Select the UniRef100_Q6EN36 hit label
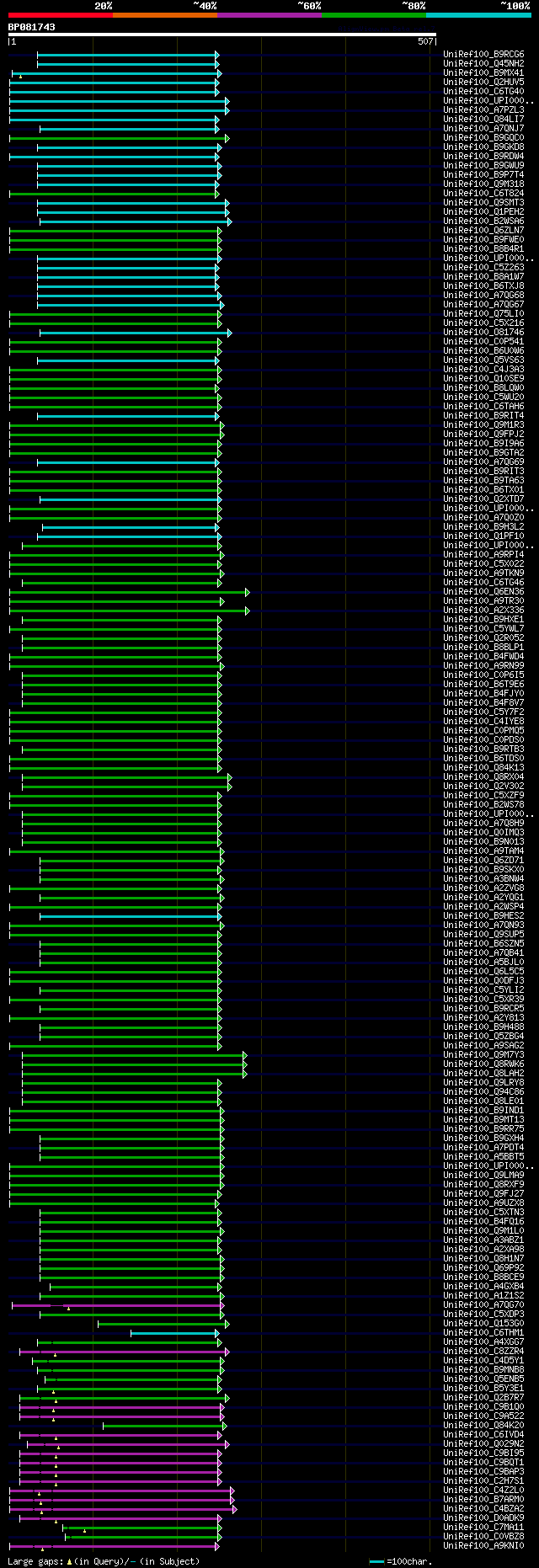Viewport: 539px width, 1568px height. [x=483, y=591]
